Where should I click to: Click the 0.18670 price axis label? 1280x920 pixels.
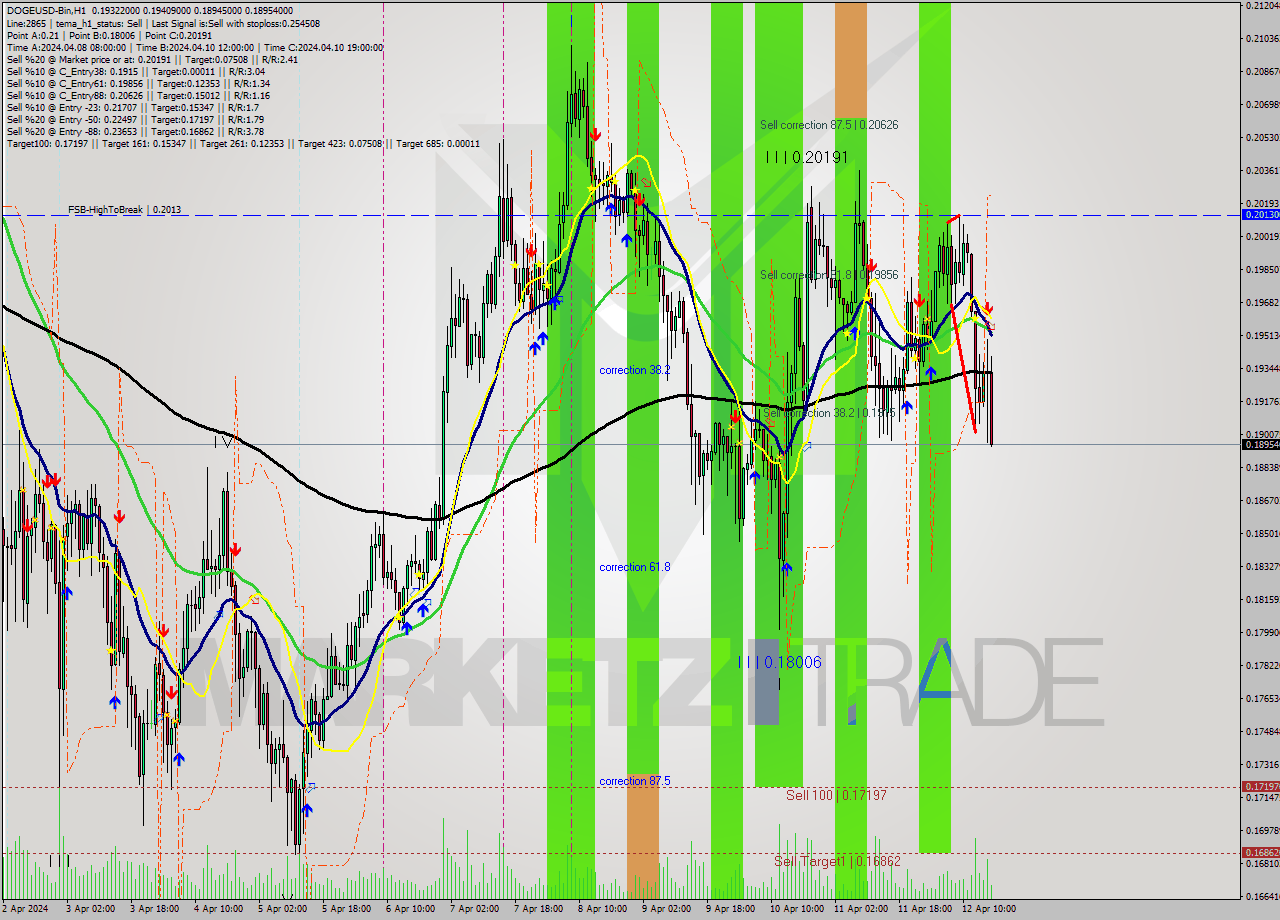click(x=1262, y=500)
